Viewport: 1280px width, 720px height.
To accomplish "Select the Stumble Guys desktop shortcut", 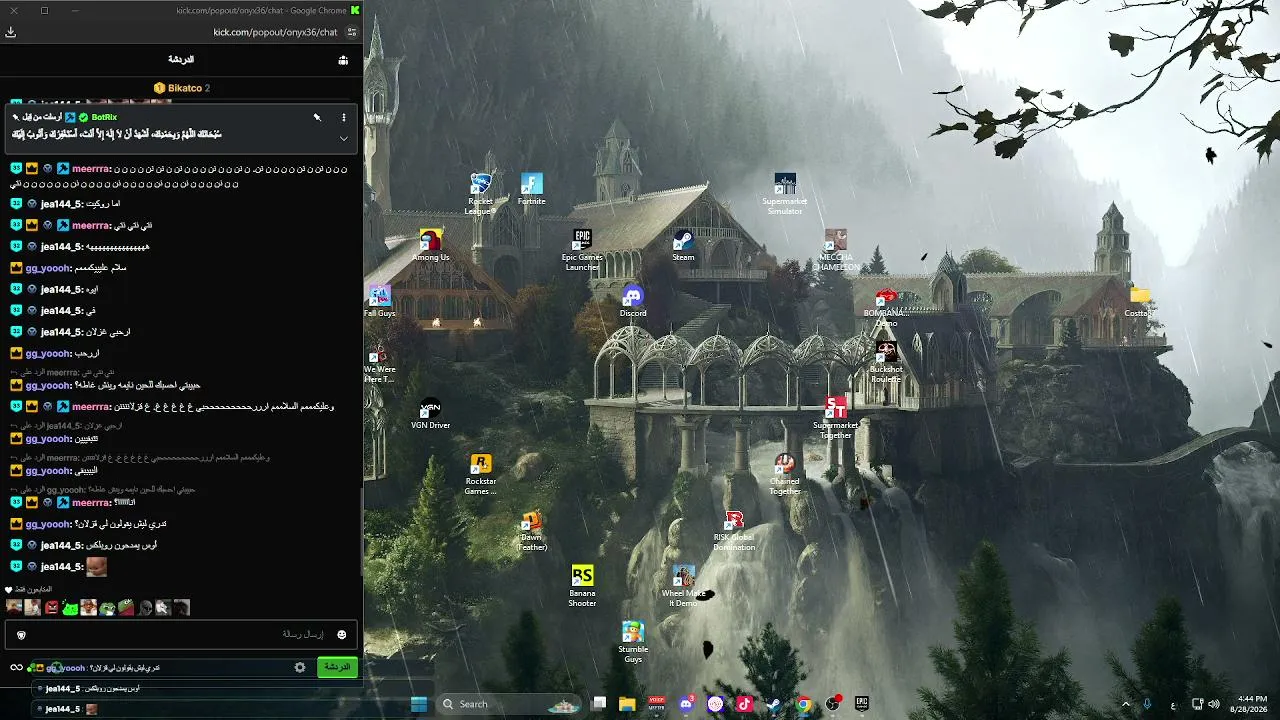I will 633,642.
